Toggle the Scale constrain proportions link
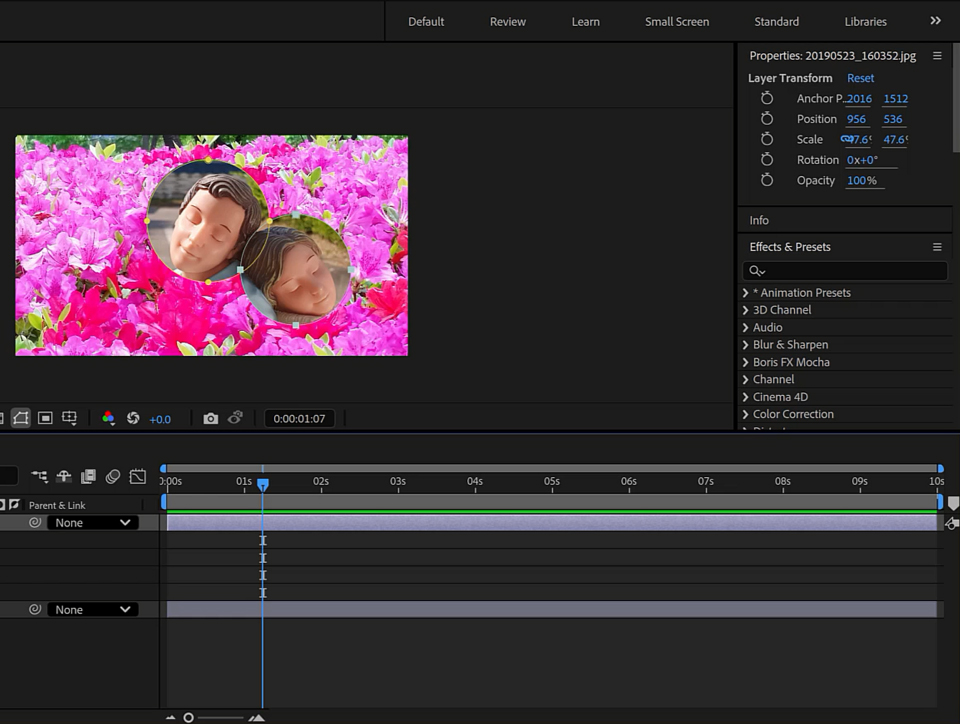Viewport: 960px width, 724px height. point(846,140)
